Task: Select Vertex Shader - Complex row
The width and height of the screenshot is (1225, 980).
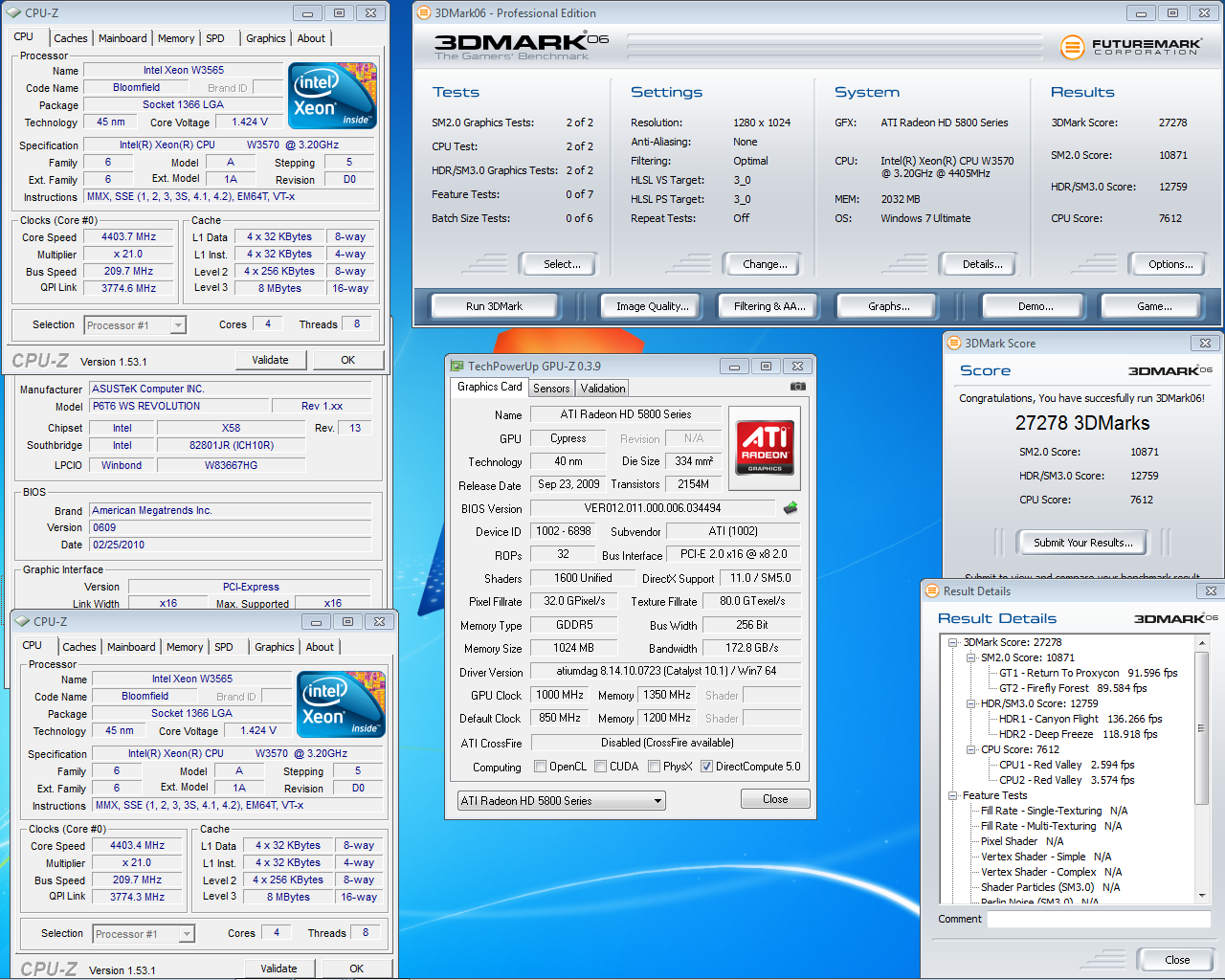Action: click(1051, 872)
